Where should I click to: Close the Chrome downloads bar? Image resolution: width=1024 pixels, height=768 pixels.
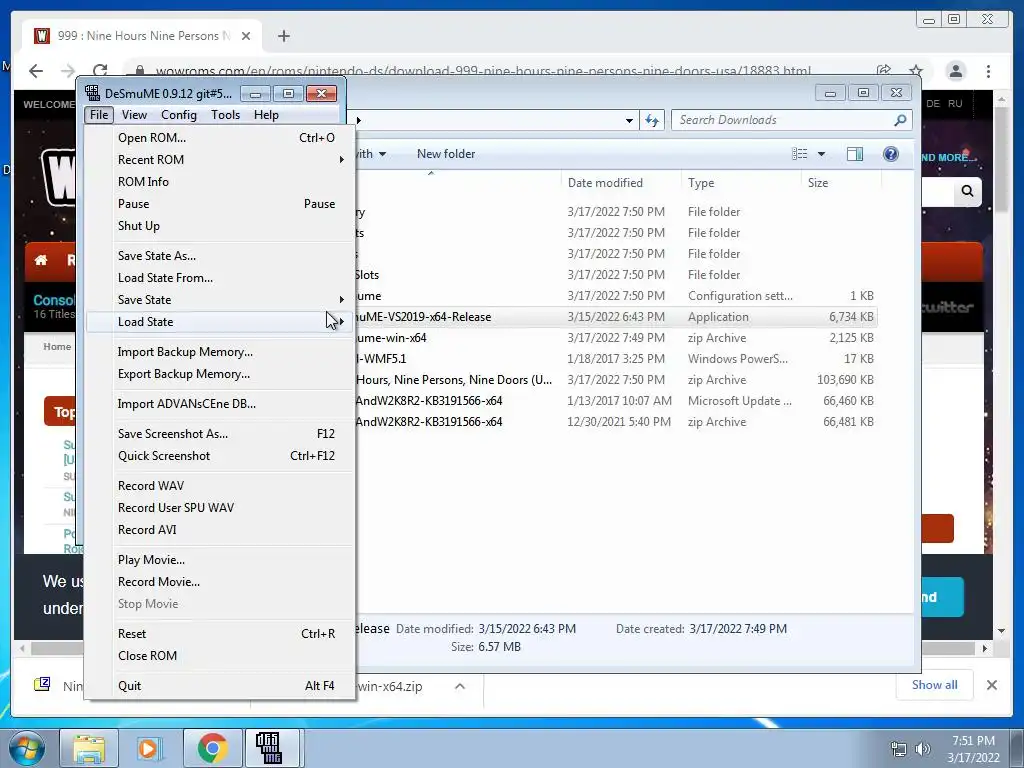pyautogui.click(x=991, y=685)
